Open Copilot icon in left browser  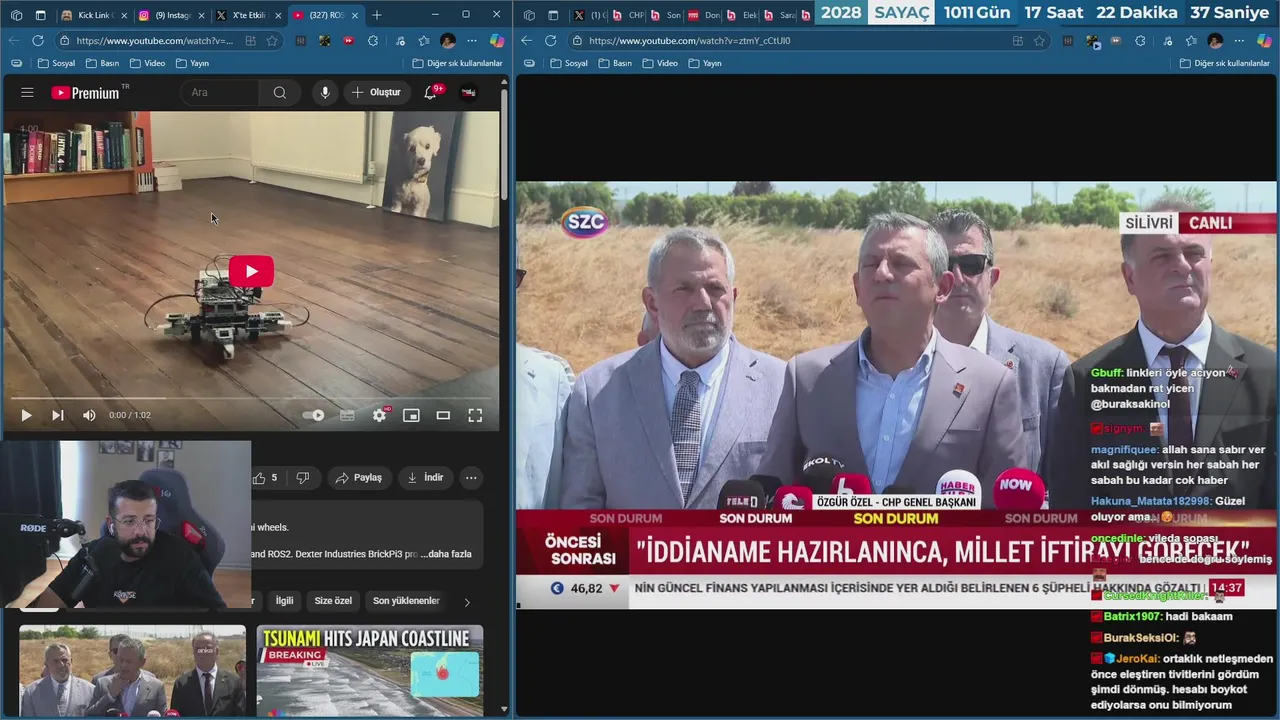pyautogui.click(x=497, y=41)
